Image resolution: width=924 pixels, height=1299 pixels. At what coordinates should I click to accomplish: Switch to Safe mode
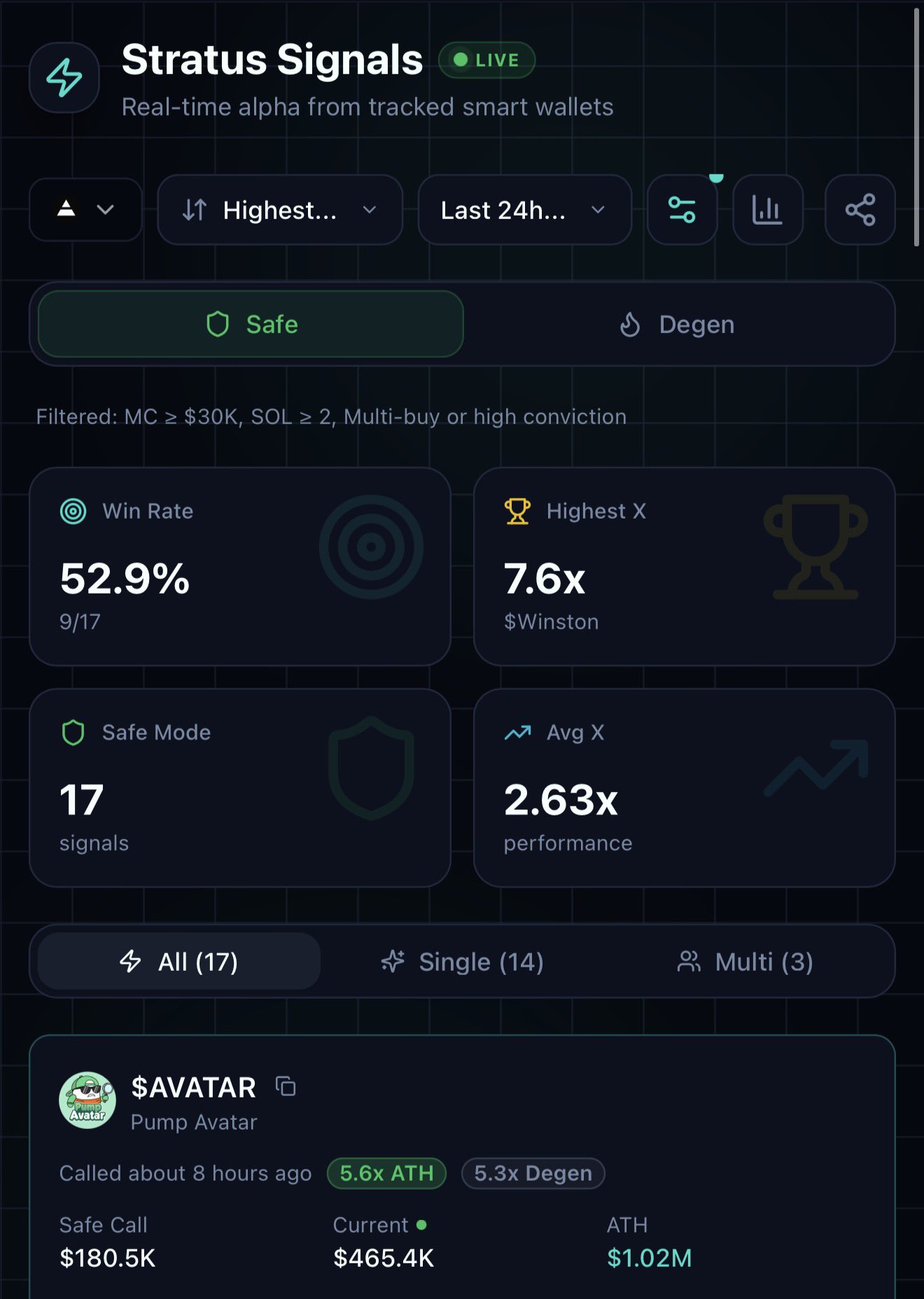(x=251, y=324)
